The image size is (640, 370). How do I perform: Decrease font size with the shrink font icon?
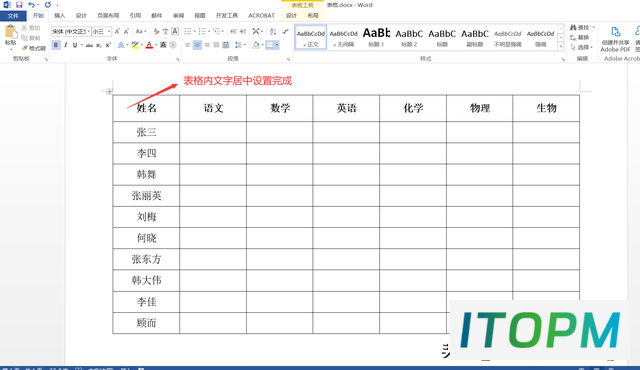click(126, 31)
